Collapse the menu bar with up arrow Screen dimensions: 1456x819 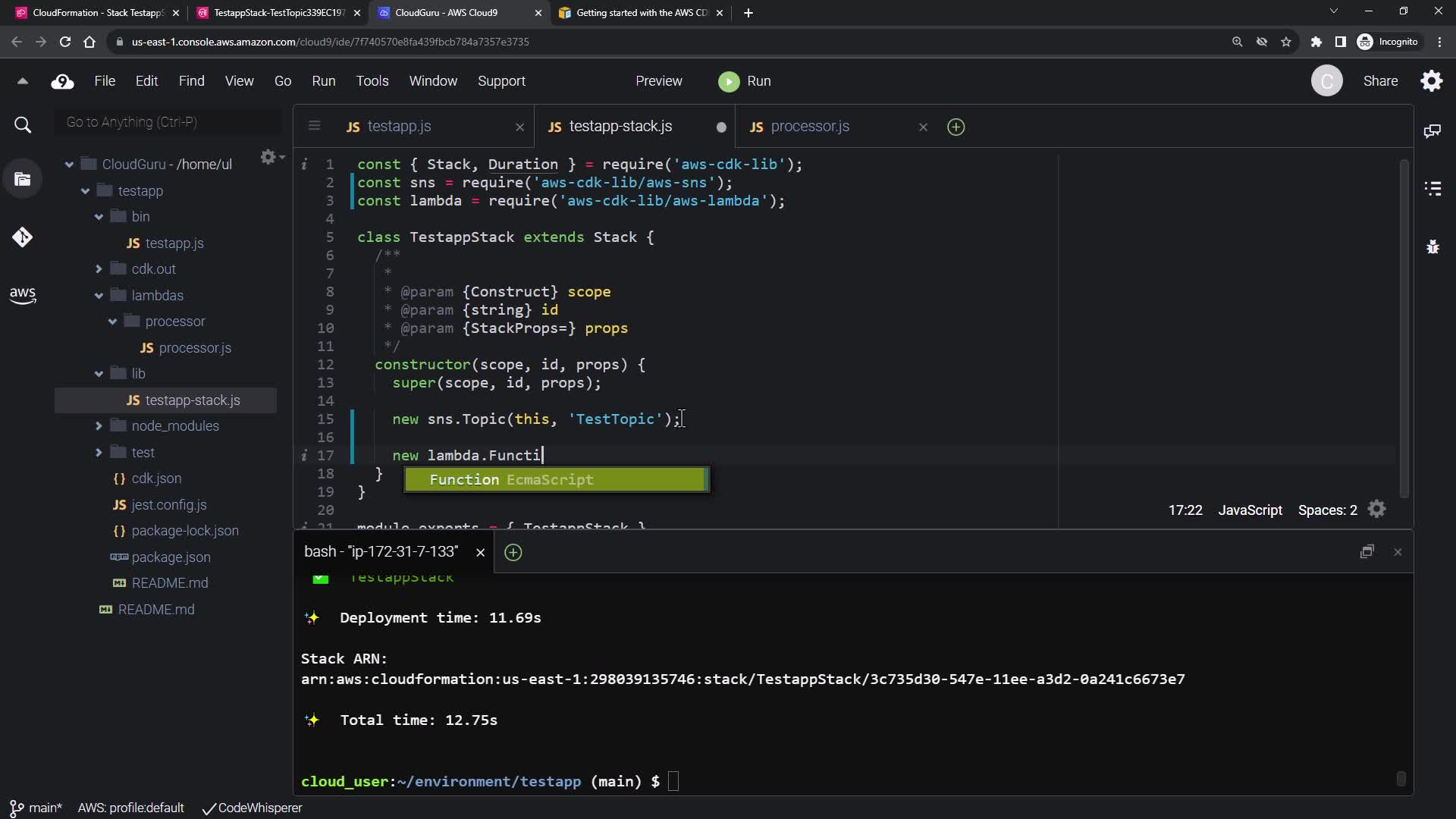click(22, 81)
